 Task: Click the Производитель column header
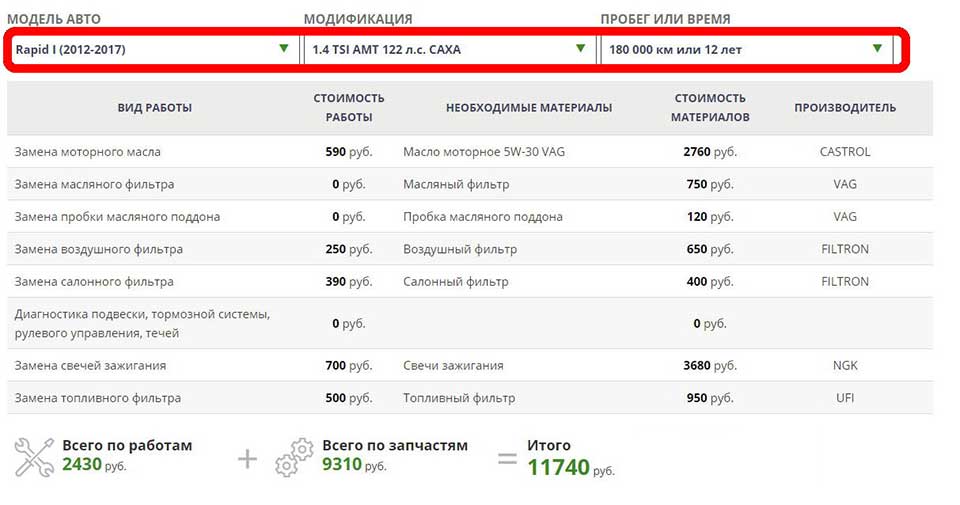(845, 108)
